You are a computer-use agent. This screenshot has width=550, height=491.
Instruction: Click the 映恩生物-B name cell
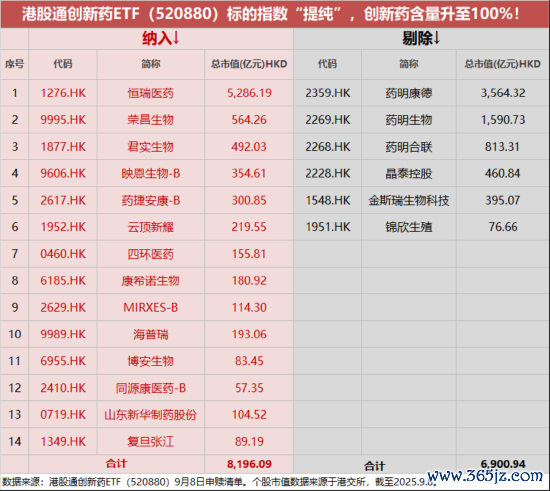tap(150, 173)
